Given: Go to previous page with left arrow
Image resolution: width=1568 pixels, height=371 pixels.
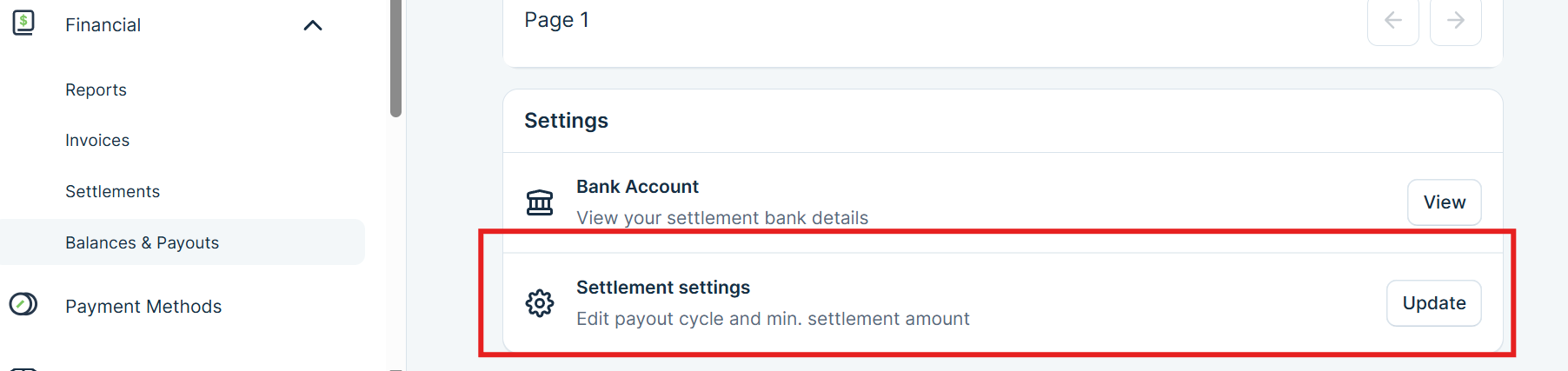Looking at the screenshot, I should point(1392,21).
